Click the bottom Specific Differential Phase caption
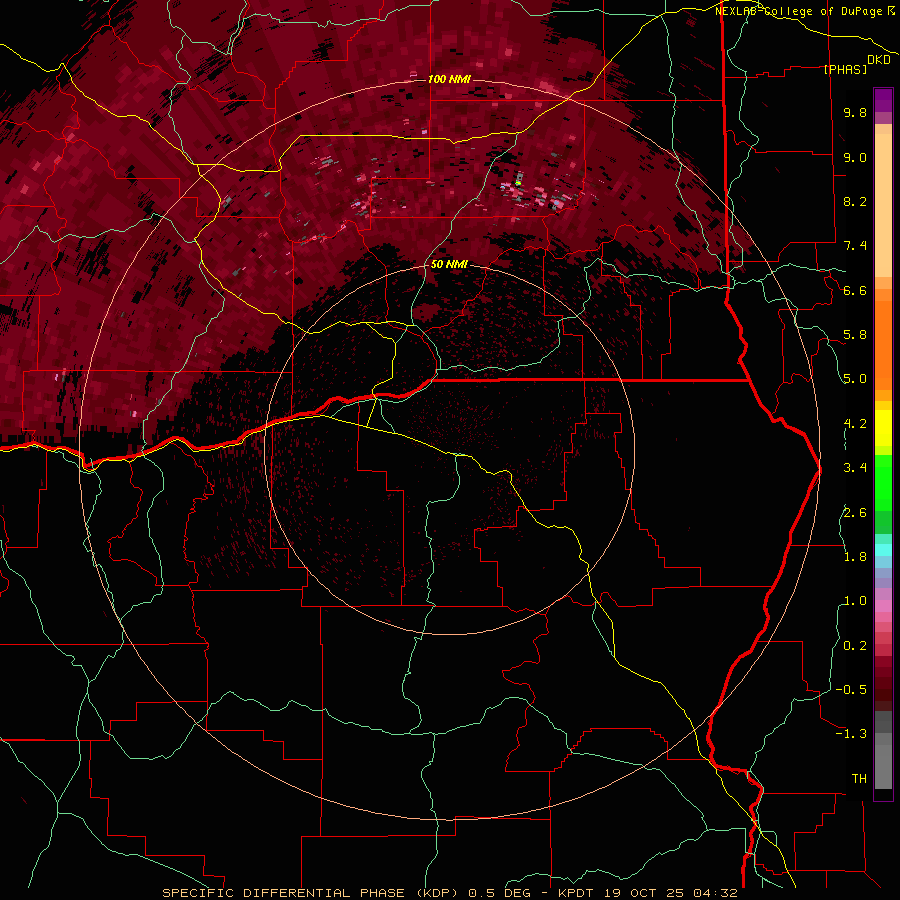 (449, 893)
